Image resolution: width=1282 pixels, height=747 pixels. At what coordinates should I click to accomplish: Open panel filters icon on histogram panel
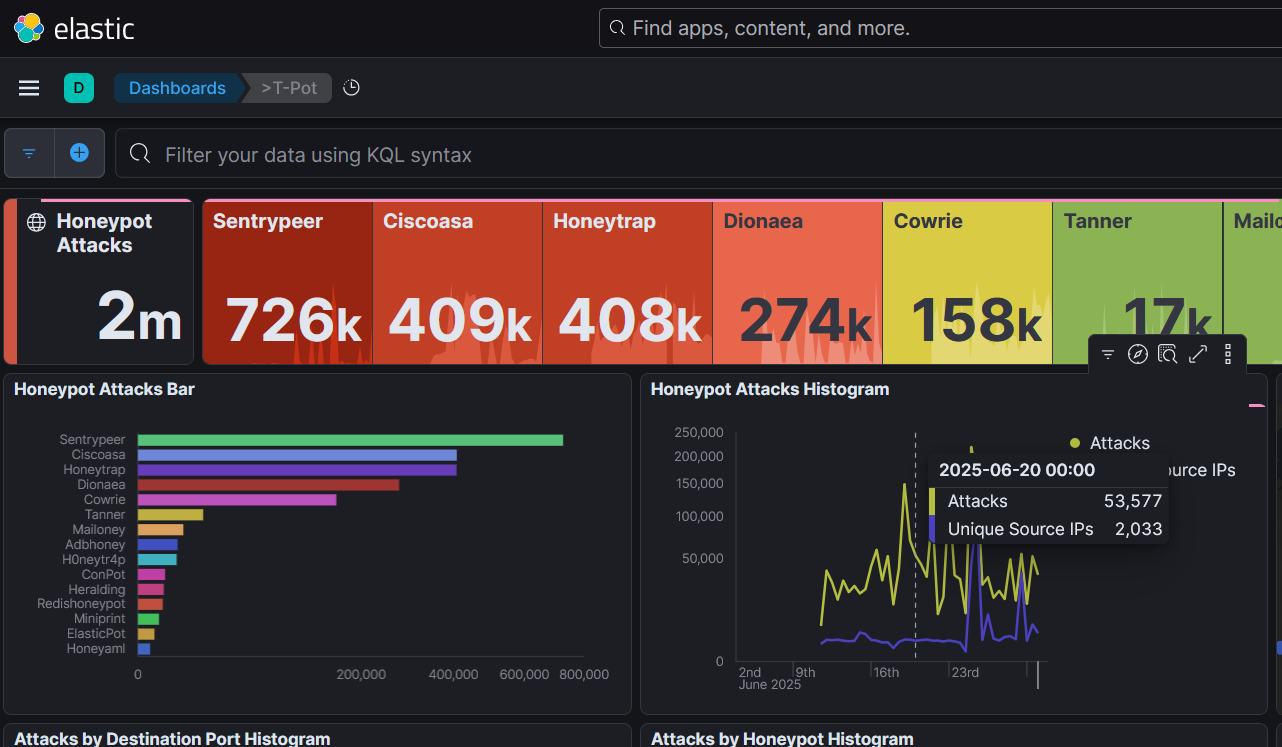(x=1108, y=354)
